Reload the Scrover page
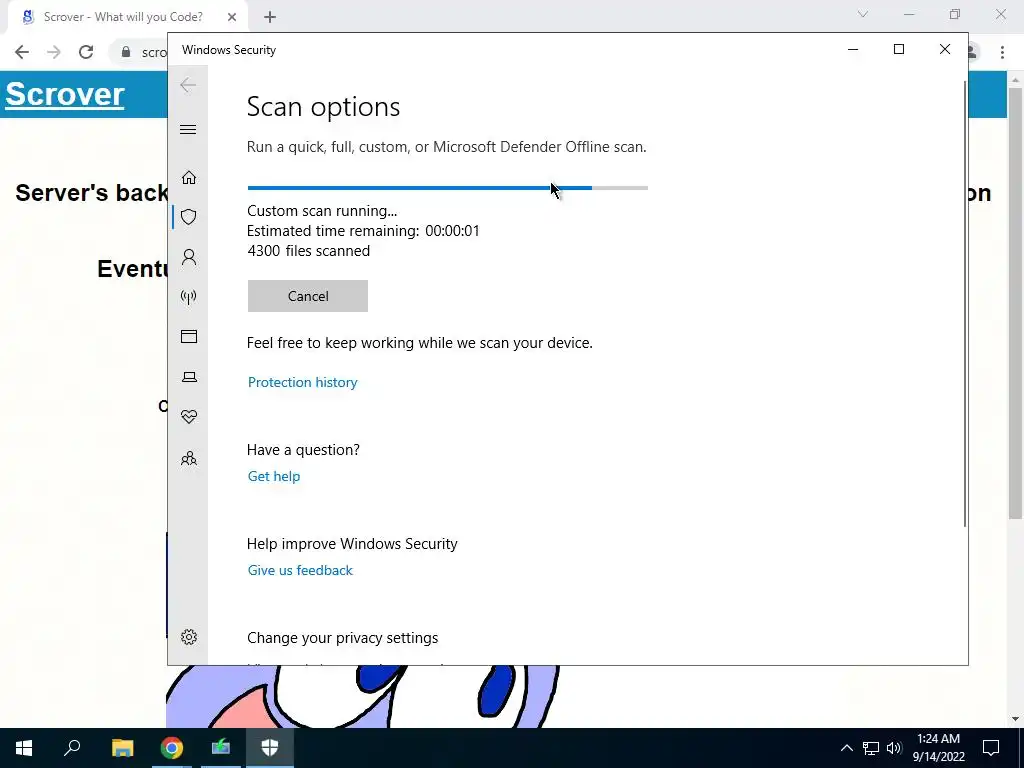1024x768 pixels. pos(86,52)
